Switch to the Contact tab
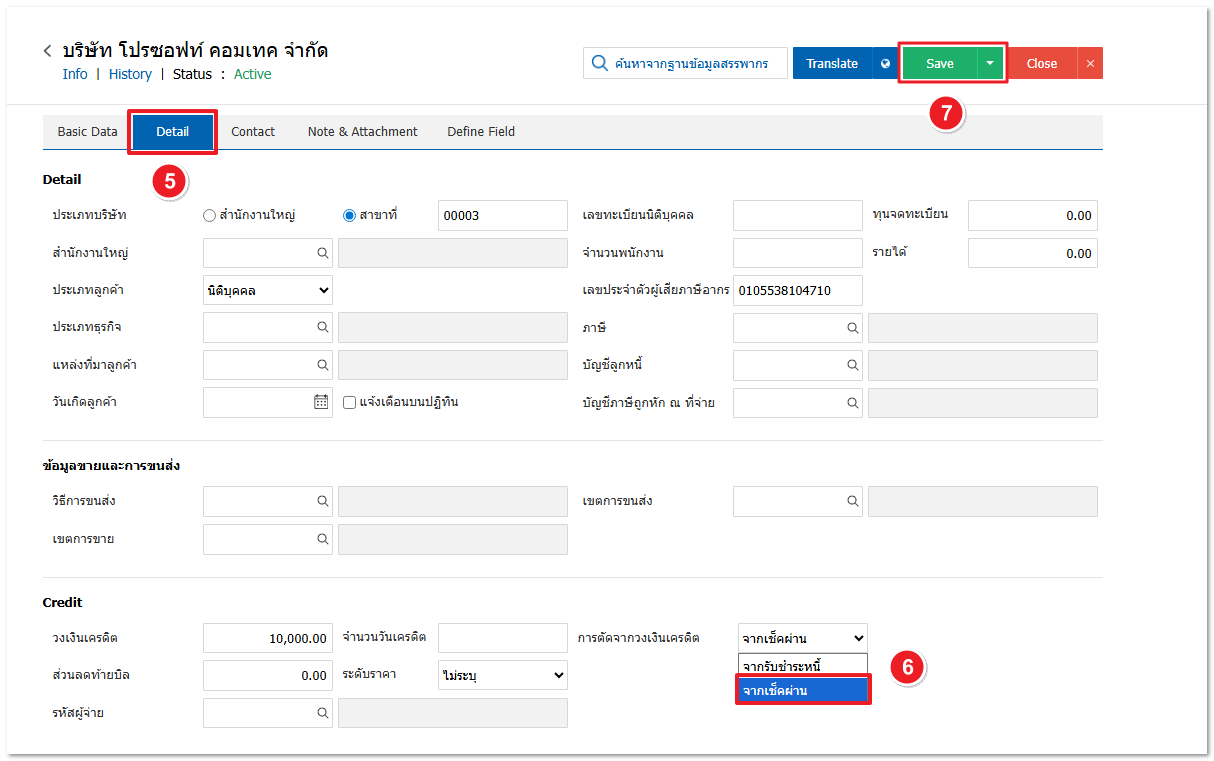The width and height of the screenshot is (1214, 761). coord(253,131)
